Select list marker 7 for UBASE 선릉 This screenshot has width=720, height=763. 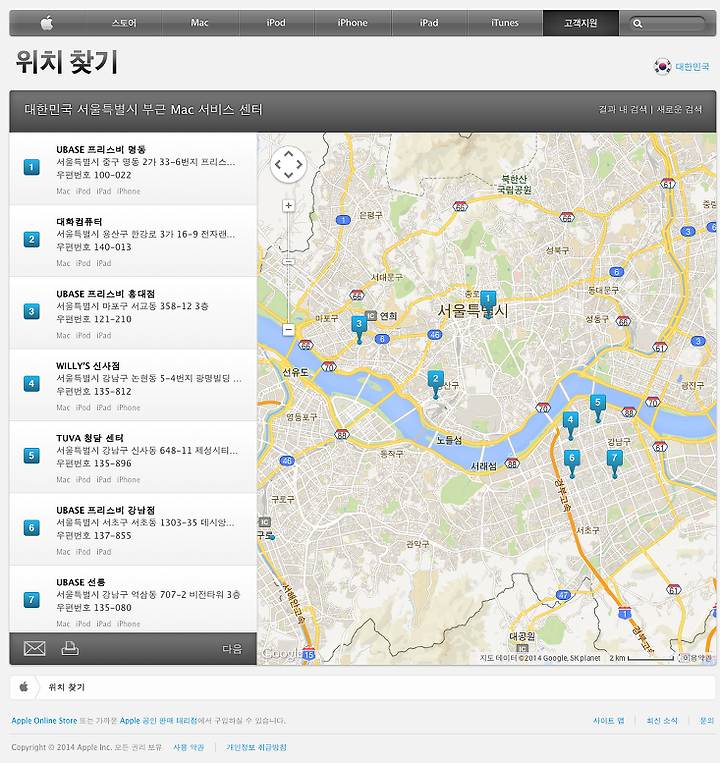pyautogui.click(x=32, y=600)
